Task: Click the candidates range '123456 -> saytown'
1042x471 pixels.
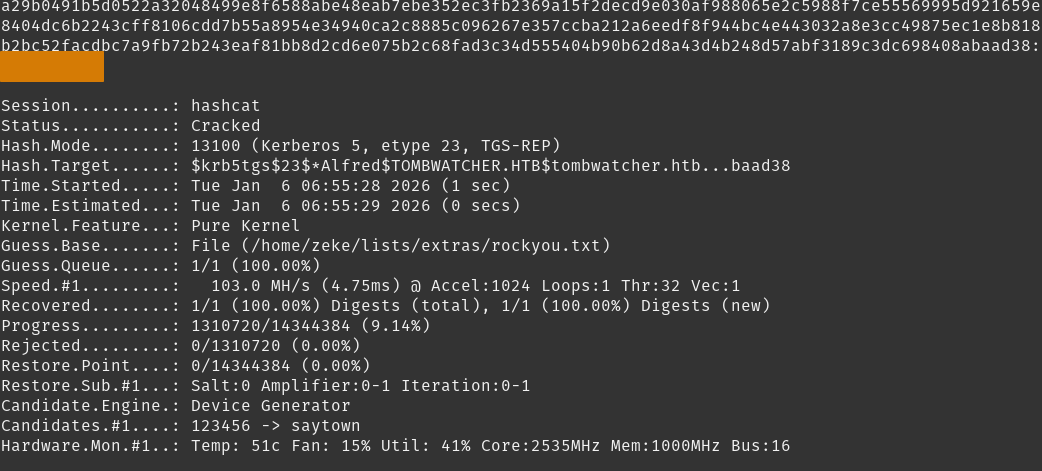Action: point(275,426)
